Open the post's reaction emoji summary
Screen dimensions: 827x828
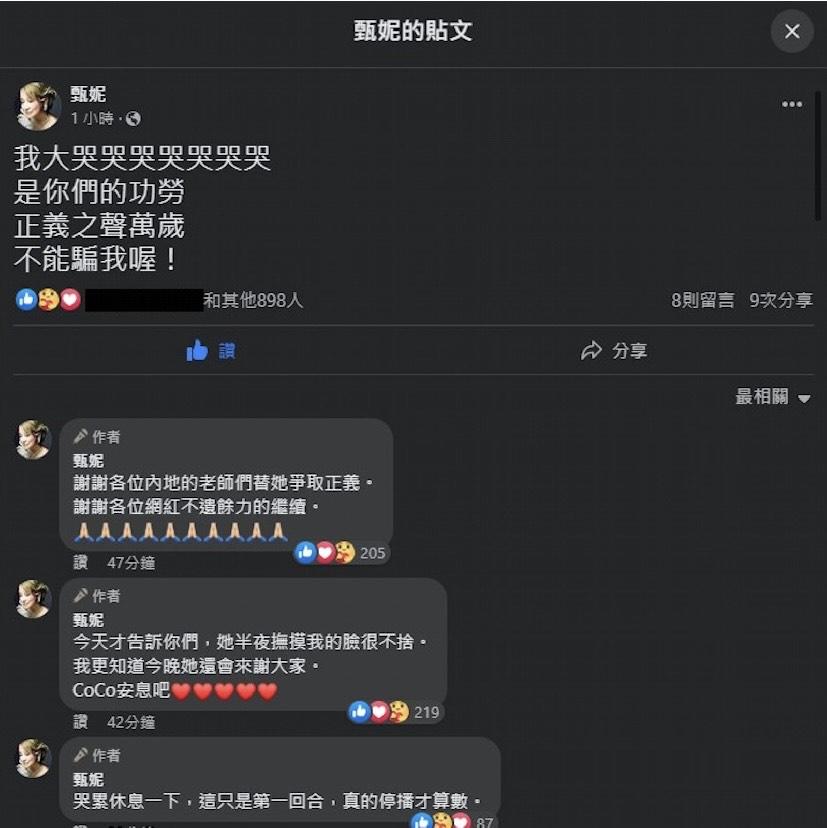(49, 299)
